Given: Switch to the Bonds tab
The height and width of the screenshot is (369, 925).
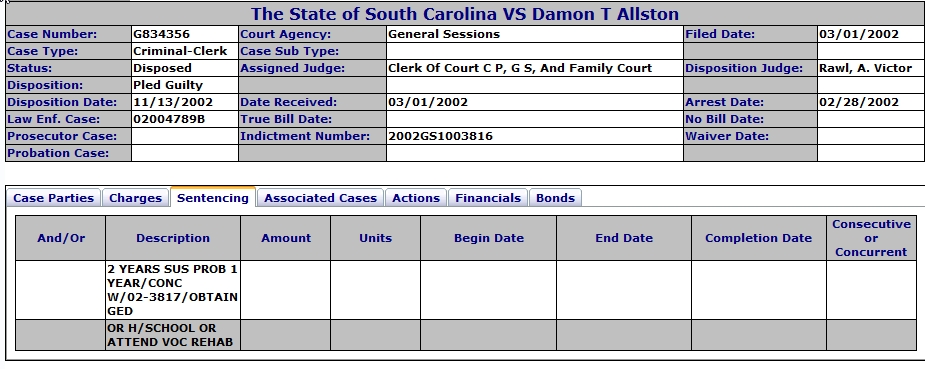Looking at the screenshot, I should point(555,198).
